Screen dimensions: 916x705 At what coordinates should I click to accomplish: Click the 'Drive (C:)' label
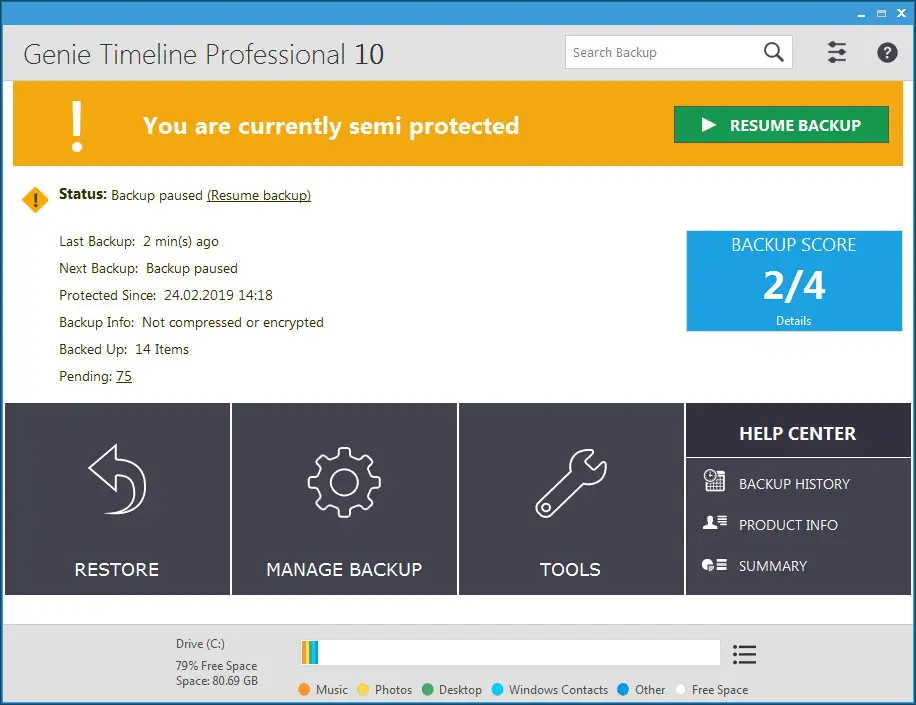point(200,644)
